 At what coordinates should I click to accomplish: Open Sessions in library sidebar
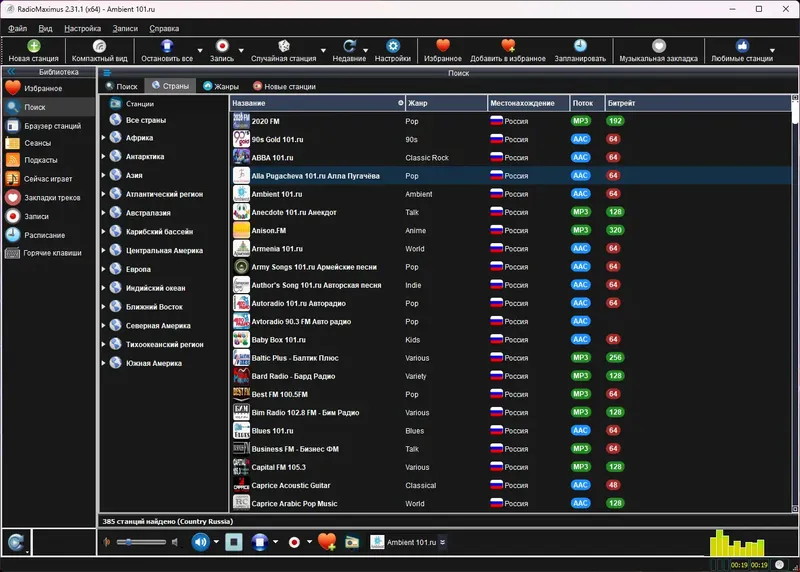coord(48,143)
